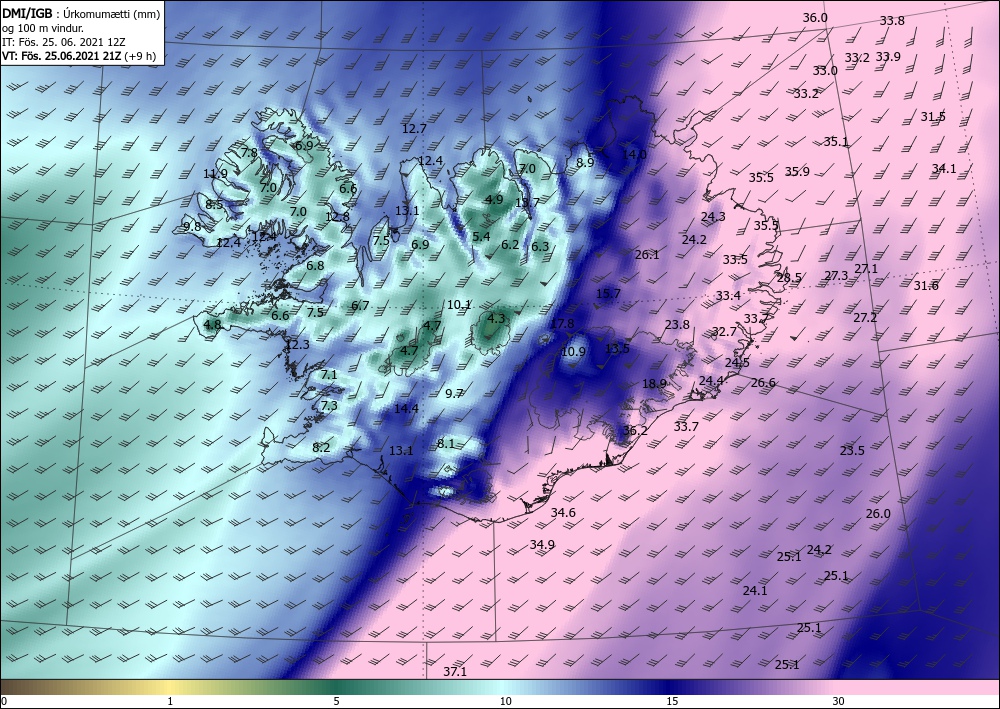1000x709 pixels.
Task: Click the 12.7 value label
Action: pyautogui.click(x=414, y=129)
